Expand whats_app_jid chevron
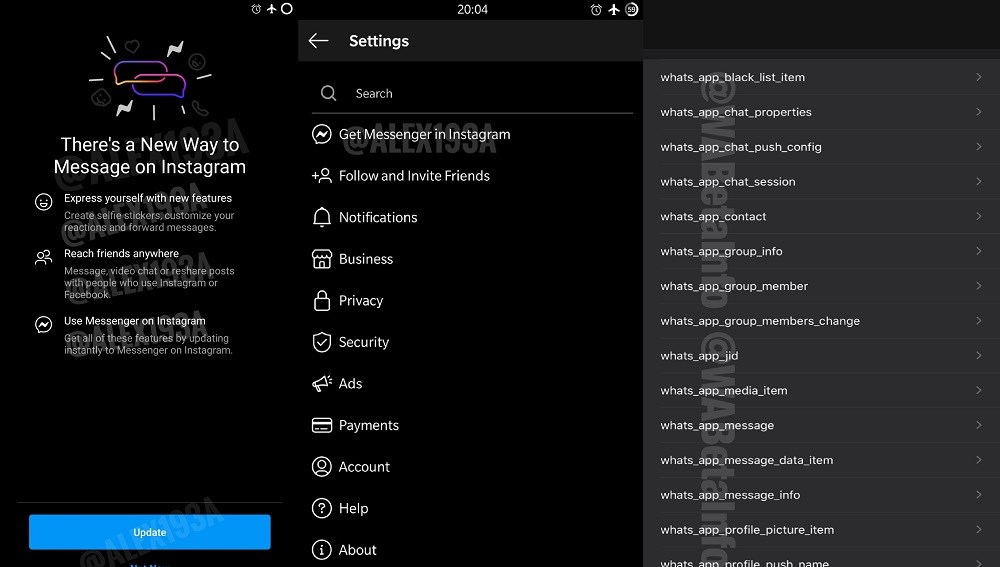This screenshot has height=567, width=1000. [978, 355]
